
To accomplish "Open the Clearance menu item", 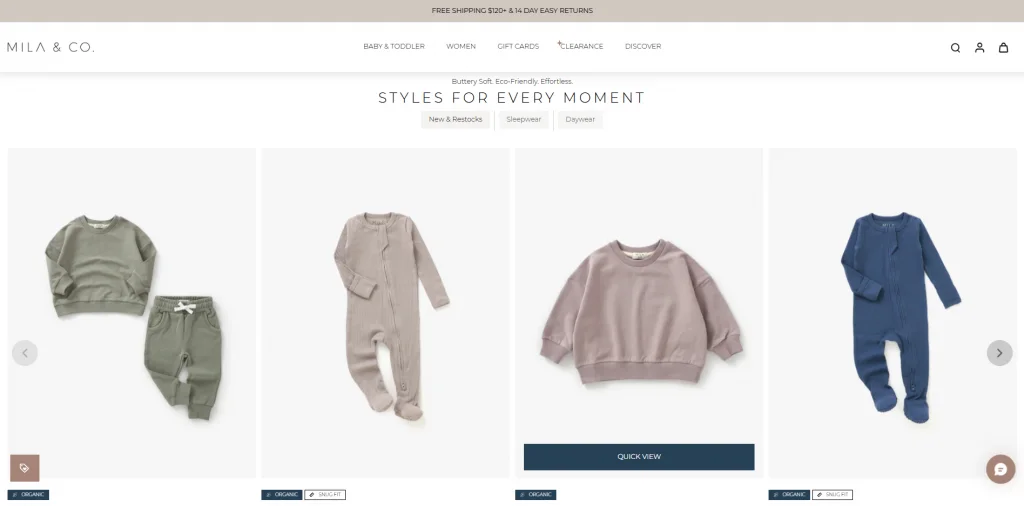I will 581,46.
